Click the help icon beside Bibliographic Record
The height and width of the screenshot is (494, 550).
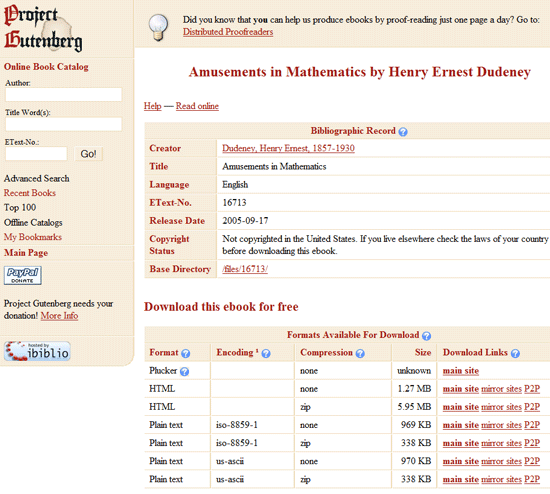(403, 132)
